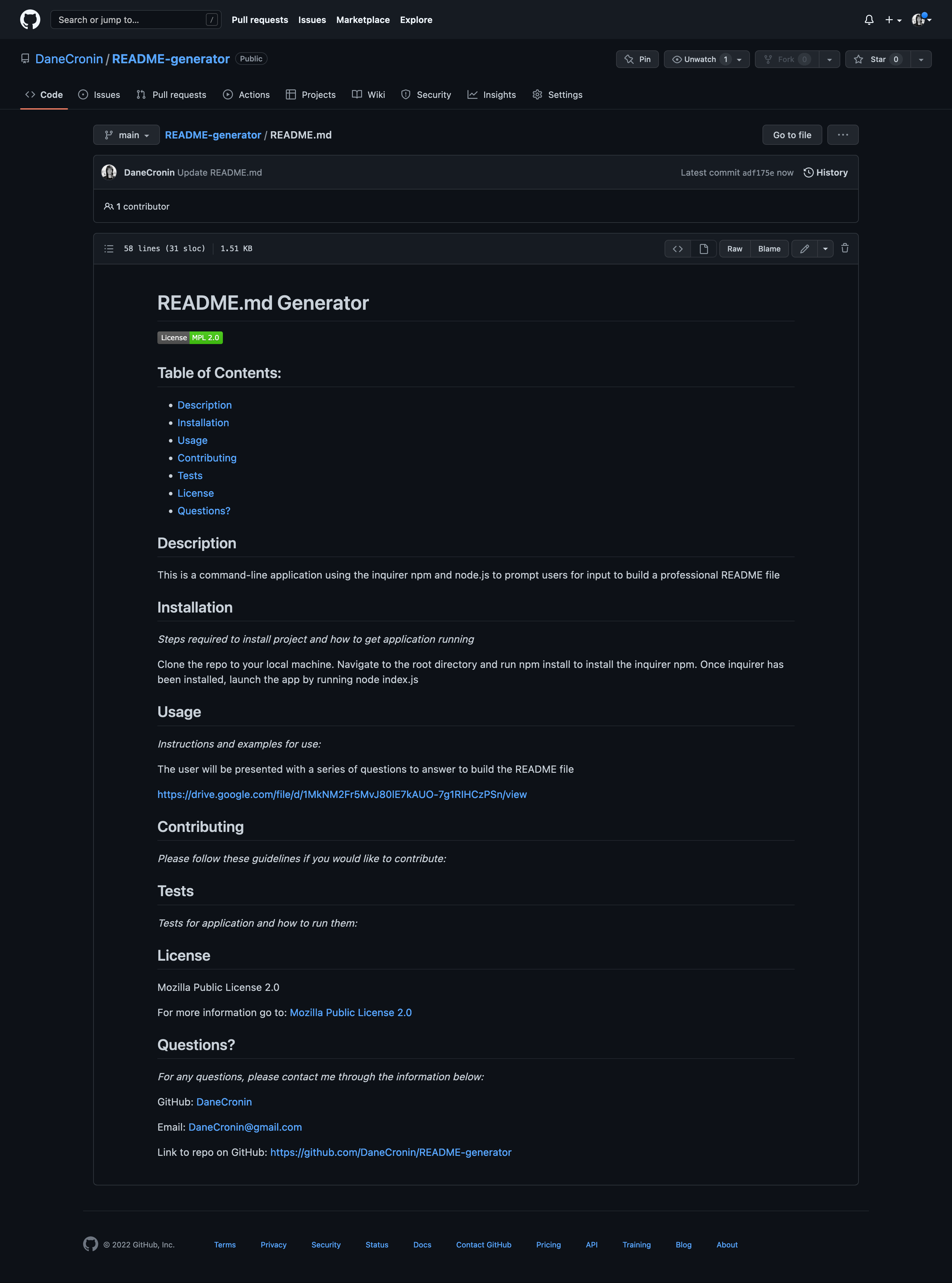Viewport: 952px width, 1283px height.
Task: Click the Go to file button
Action: pos(792,134)
